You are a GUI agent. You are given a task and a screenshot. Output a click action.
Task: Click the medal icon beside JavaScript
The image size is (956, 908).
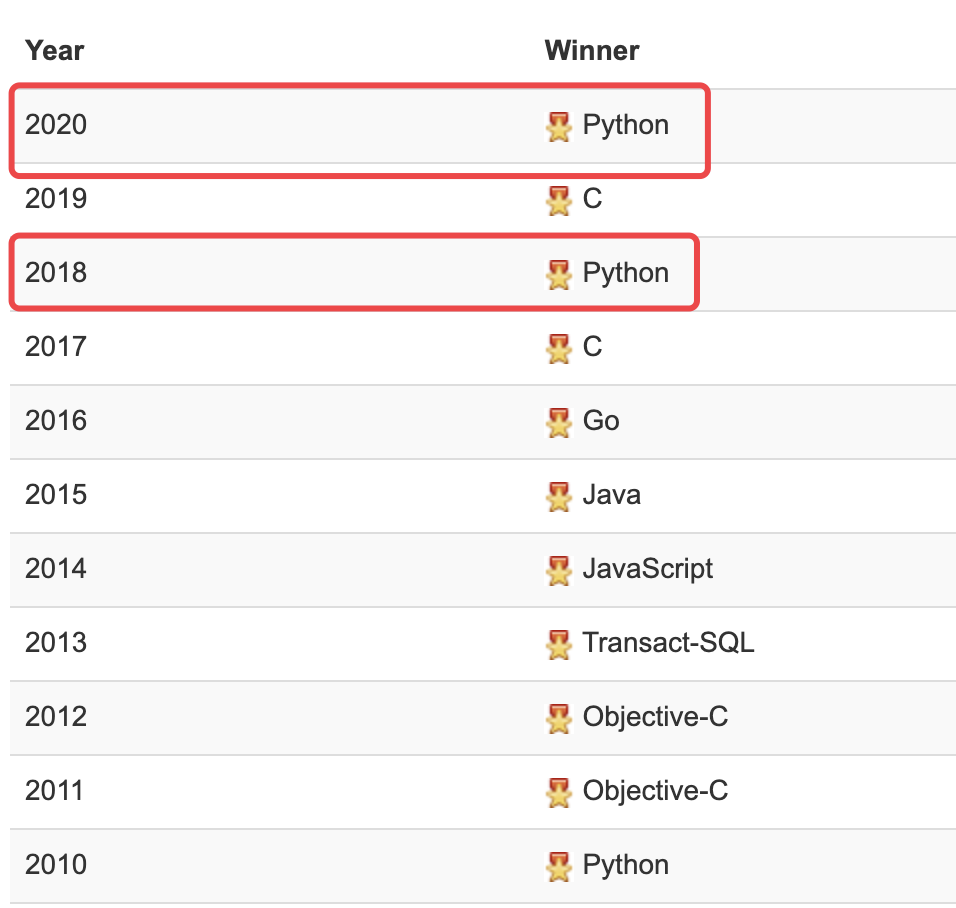[x=558, y=570]
